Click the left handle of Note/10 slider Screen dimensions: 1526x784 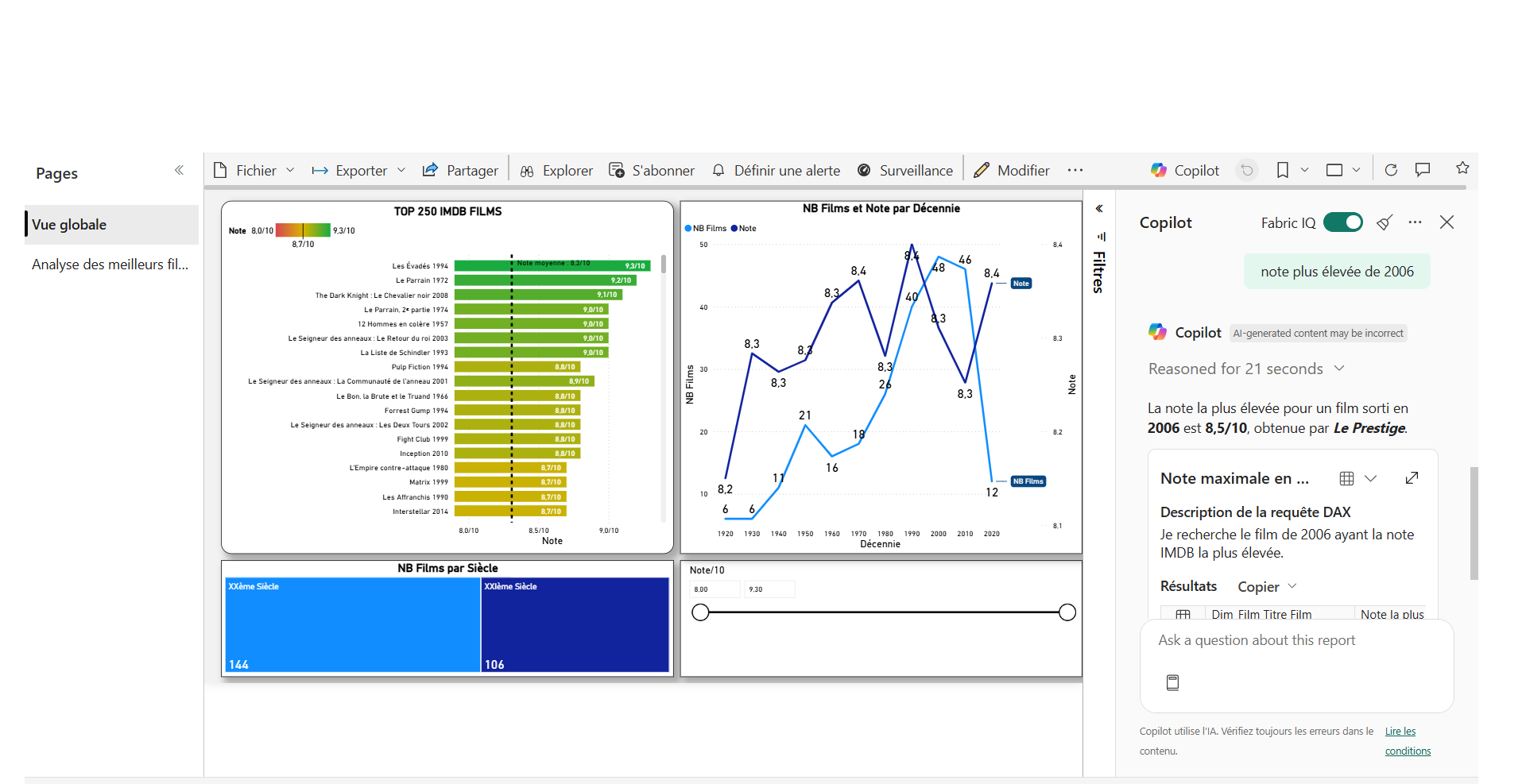[700, 612]
